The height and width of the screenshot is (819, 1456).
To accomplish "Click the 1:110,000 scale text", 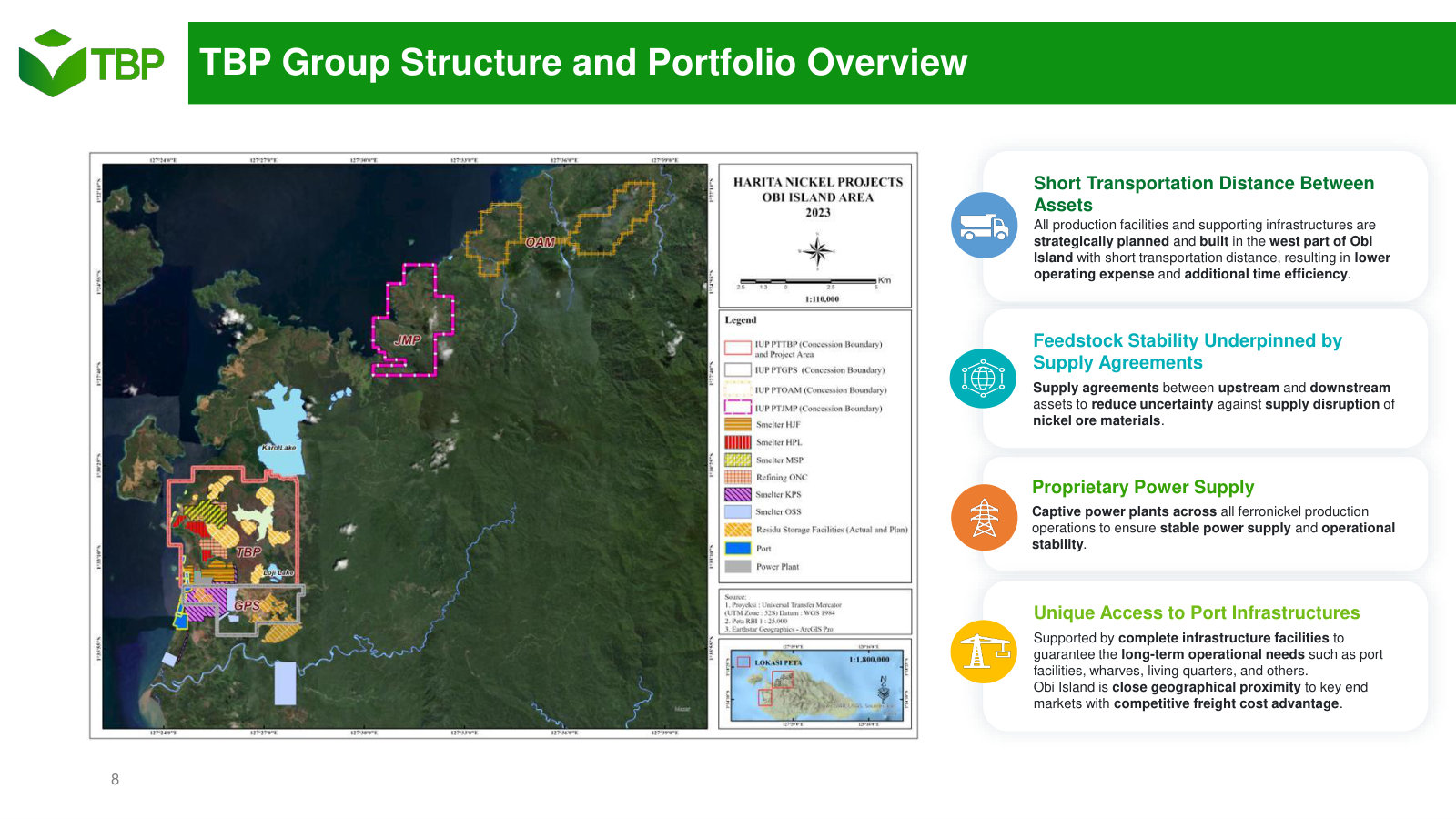I will pos(822,298).
